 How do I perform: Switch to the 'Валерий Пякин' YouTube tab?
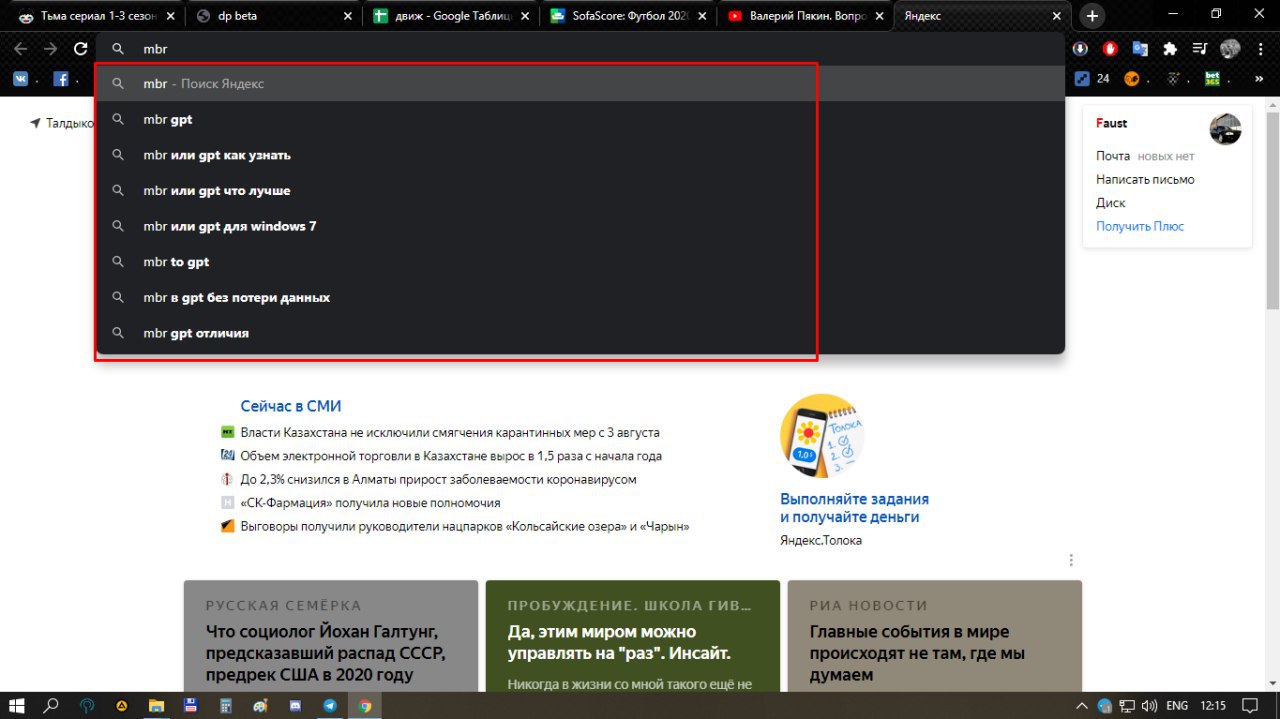pos(807,16)
